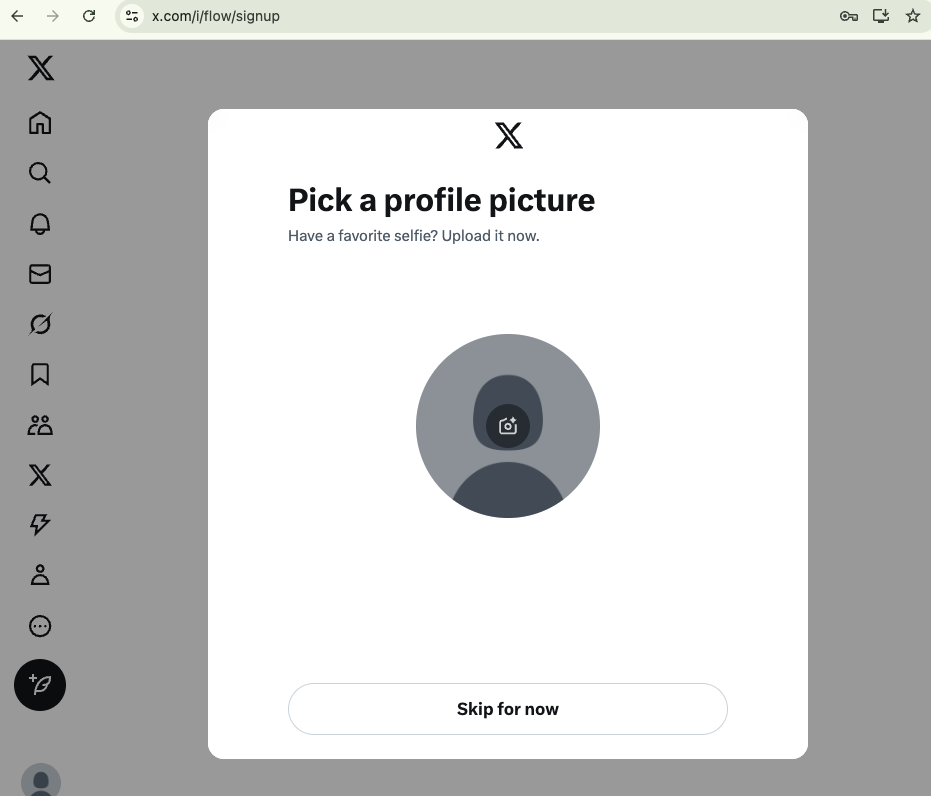Bookmark this page with star icon
931x796 pixels.
913,16
